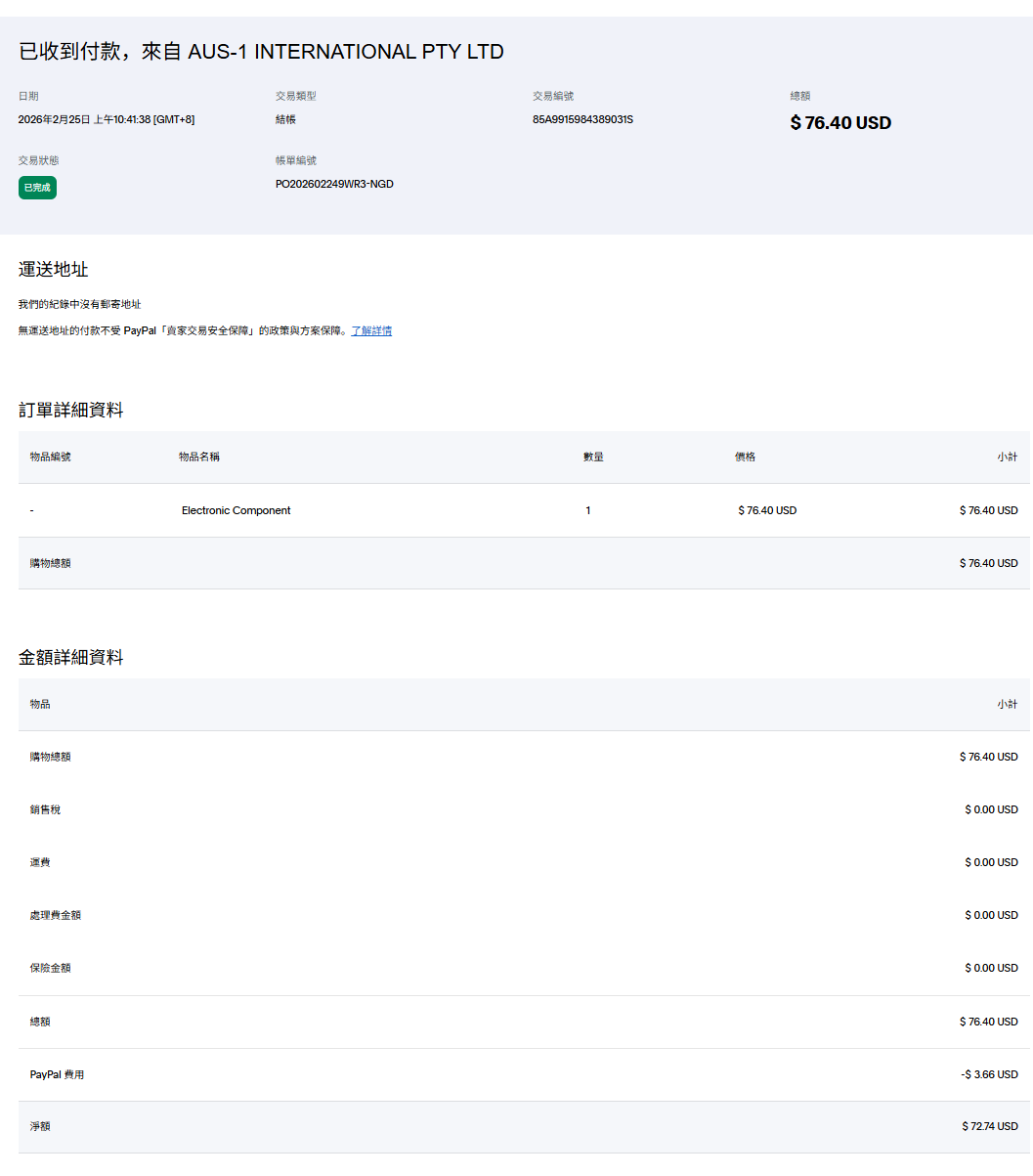The width and height of the screenshot is (1033, 1176).
Task: Click the 保險金額 row label
Action: click(50, 968)
